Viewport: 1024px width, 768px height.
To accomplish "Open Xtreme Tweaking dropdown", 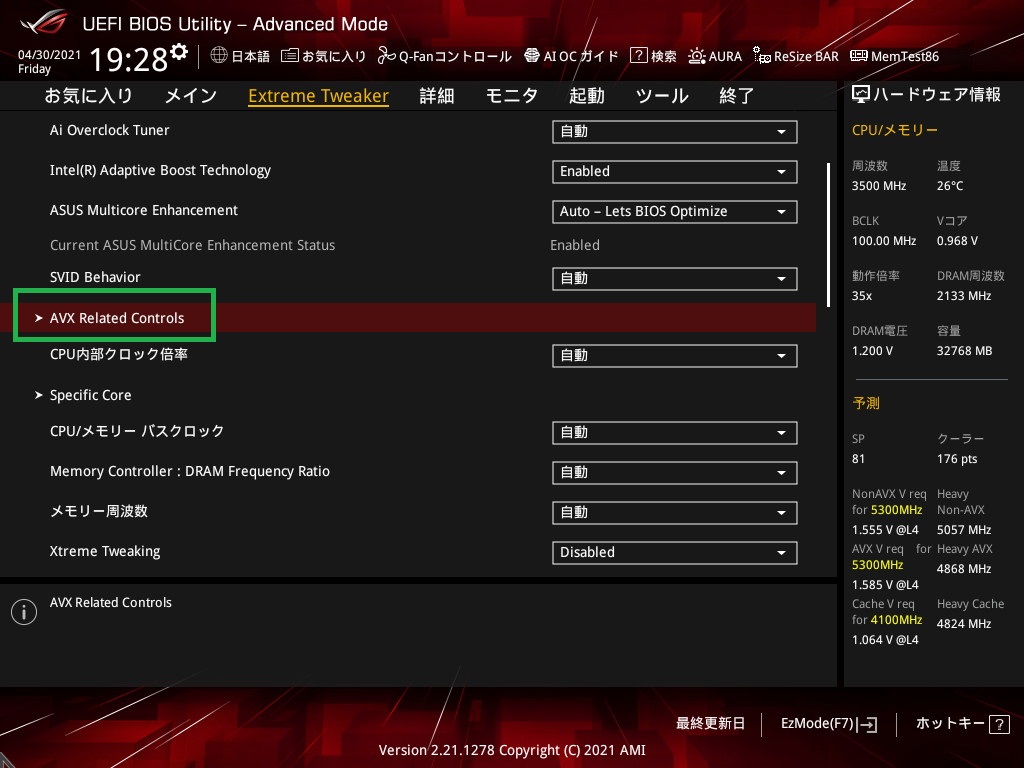I will pos(675,552).
